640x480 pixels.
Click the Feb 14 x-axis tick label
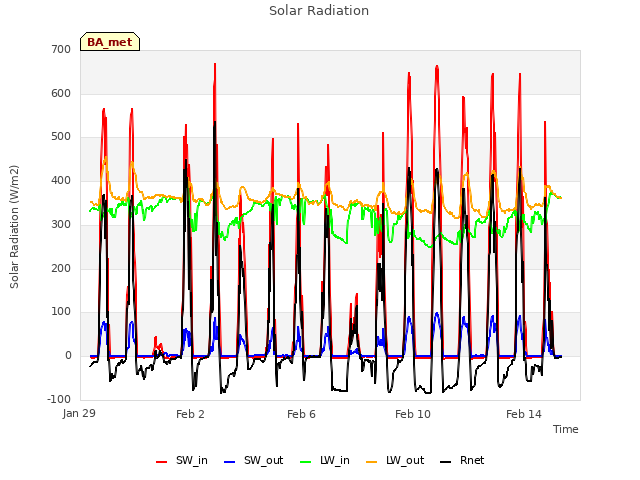524,414
